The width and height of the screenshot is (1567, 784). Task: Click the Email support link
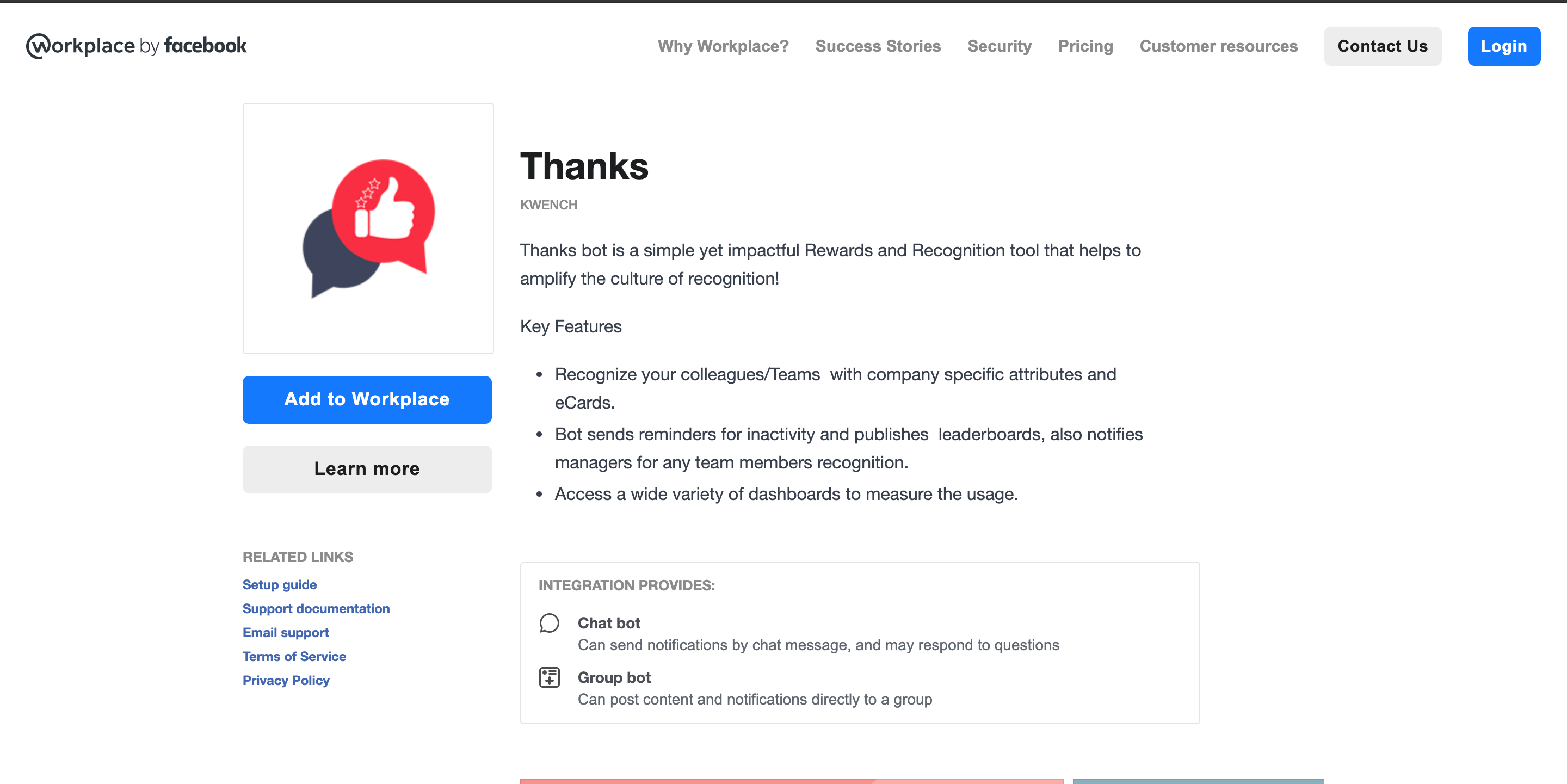(x=286, y=633)
